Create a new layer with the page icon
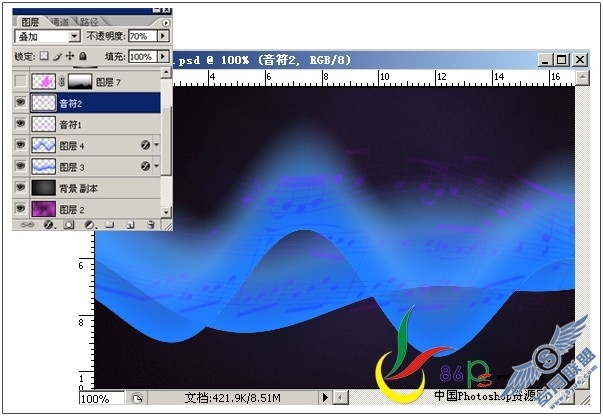Image resolution: width=603 pixels, height=416 pixels. coord(130,225)
